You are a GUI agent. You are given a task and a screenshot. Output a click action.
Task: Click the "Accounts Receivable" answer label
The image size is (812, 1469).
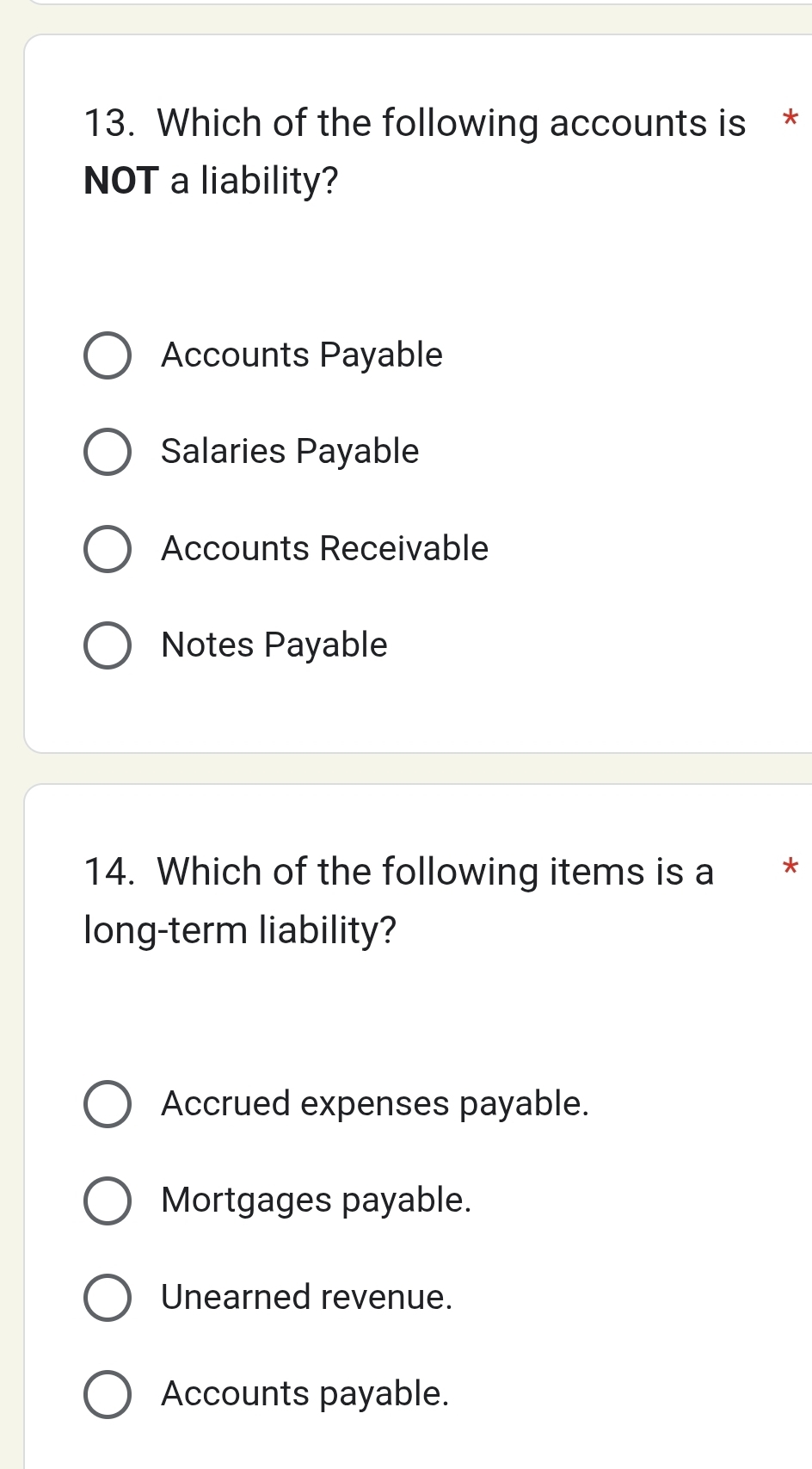(x=324, y=549)
